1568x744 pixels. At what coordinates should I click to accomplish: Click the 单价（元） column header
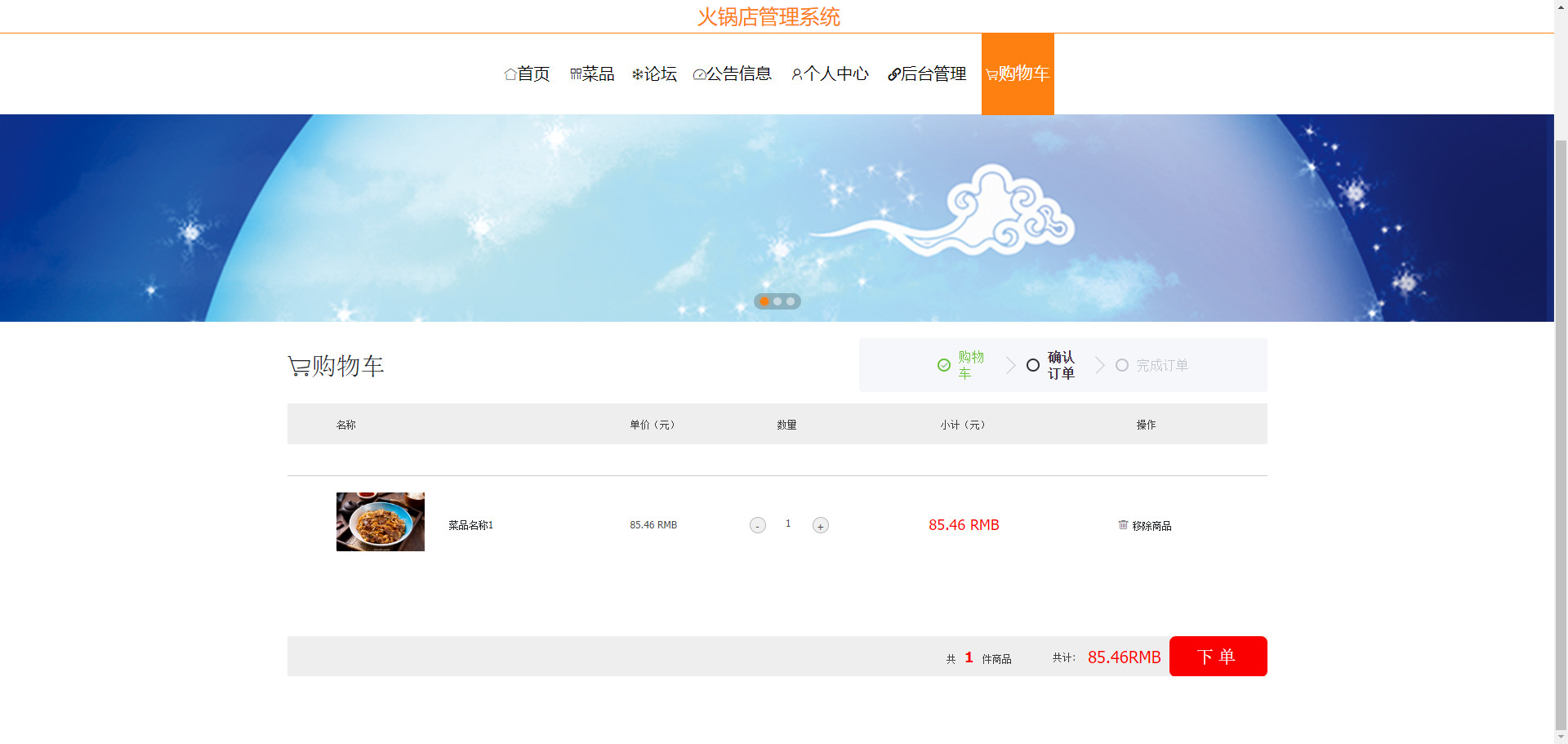(x=653, y=425)
